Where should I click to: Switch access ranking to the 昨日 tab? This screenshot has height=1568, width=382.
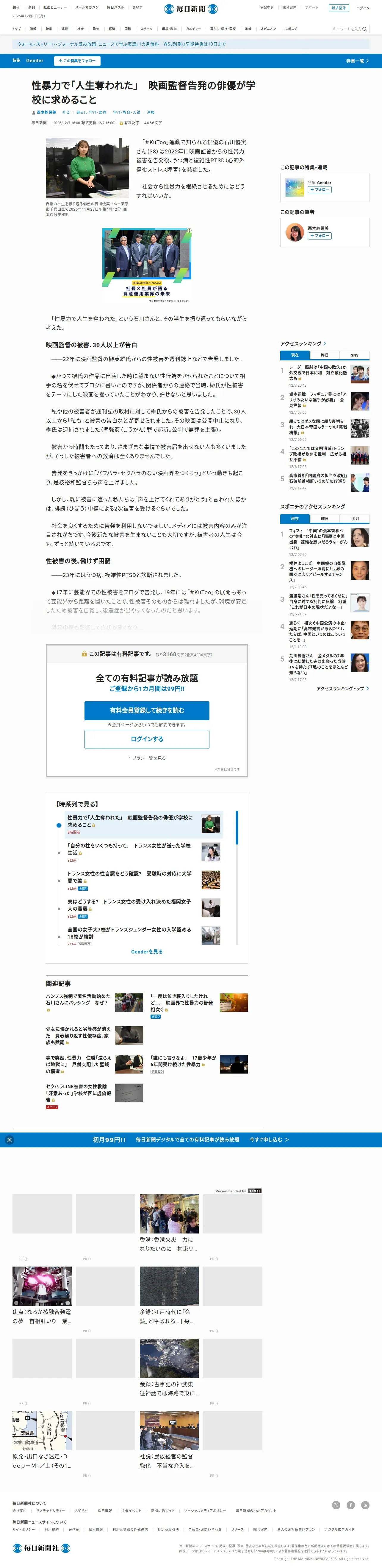tap(325, 355)
